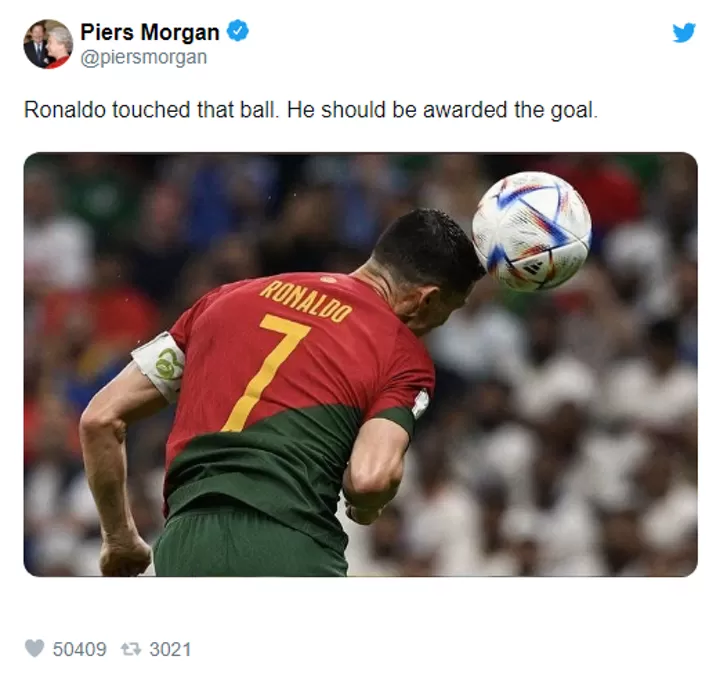Click the 50409 likes count
720x685 pixels.
[x=79, y=649]
